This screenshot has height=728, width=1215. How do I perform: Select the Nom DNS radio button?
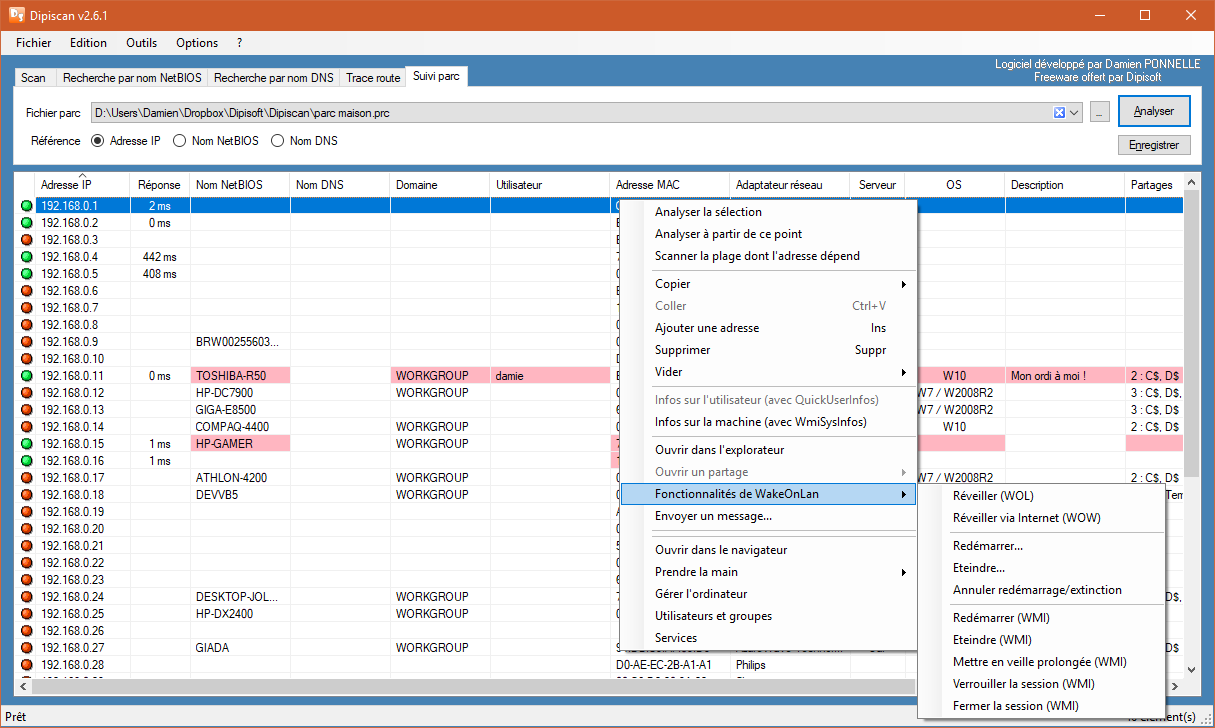pos(278,141)
